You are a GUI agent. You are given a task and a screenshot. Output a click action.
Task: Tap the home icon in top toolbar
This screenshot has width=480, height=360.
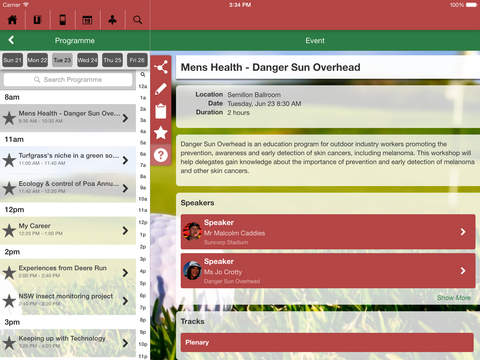12,20
